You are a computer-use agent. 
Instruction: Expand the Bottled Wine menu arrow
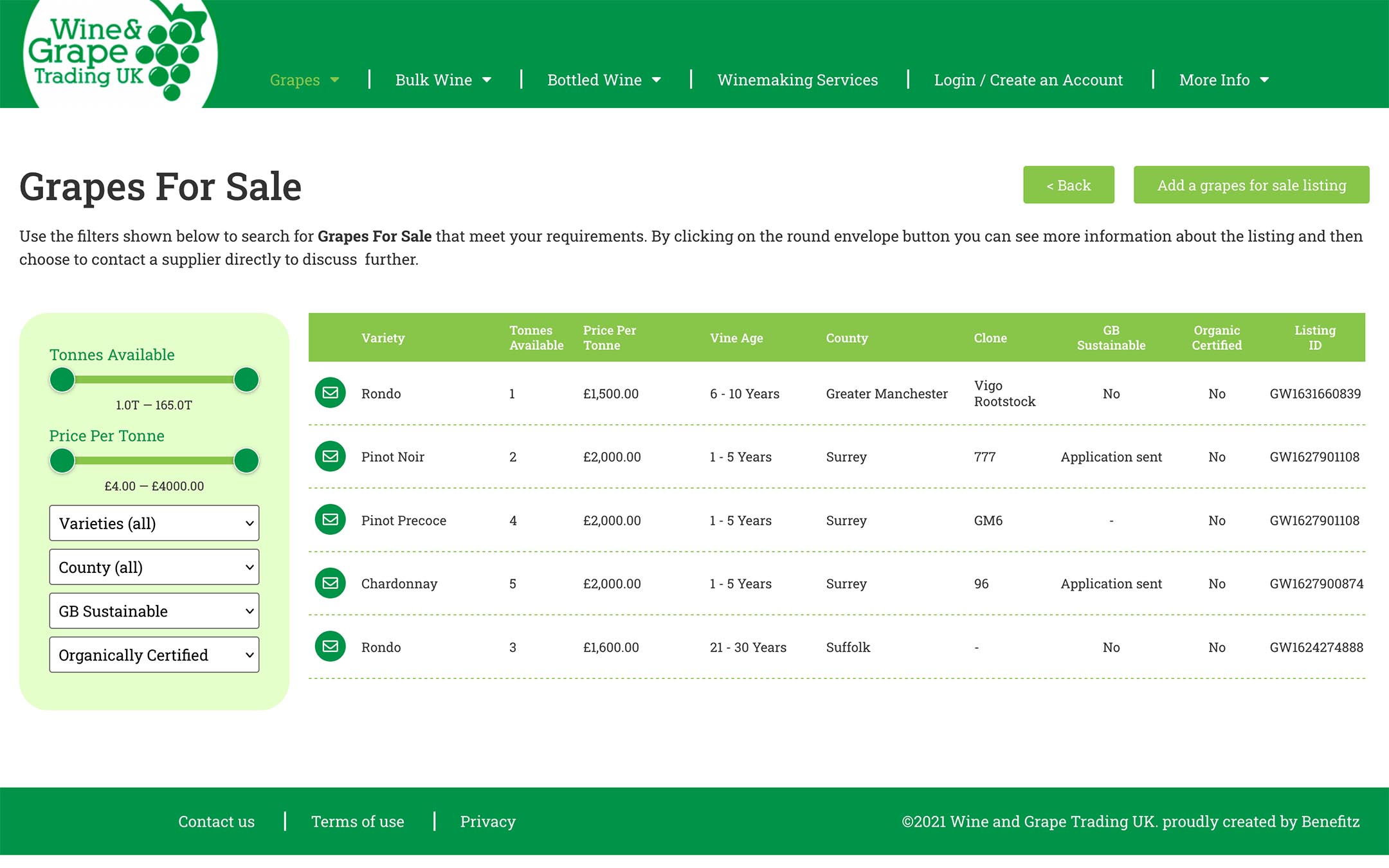[657, 80]
